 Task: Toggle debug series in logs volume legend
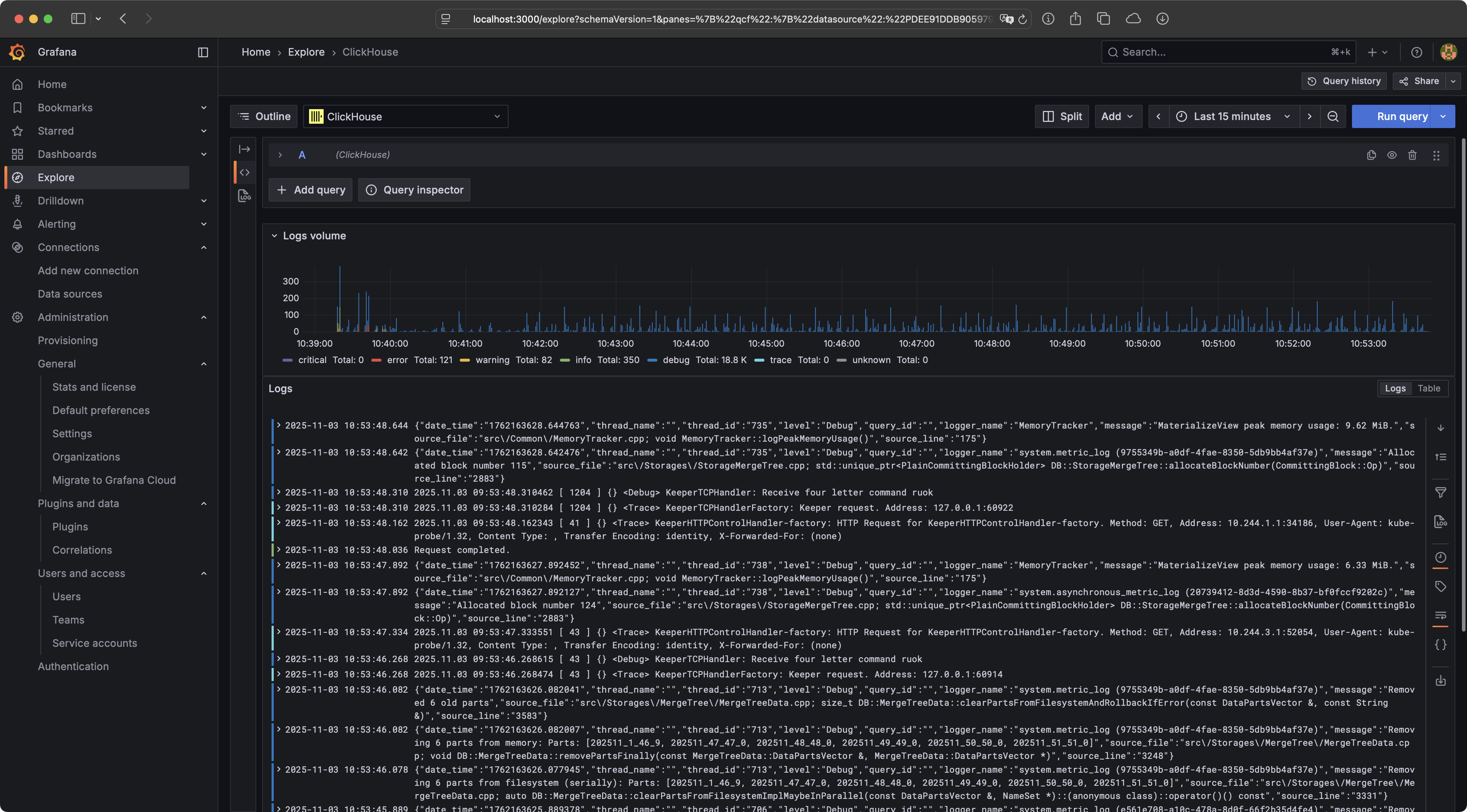pyautogui.click(x=675, y=360)
